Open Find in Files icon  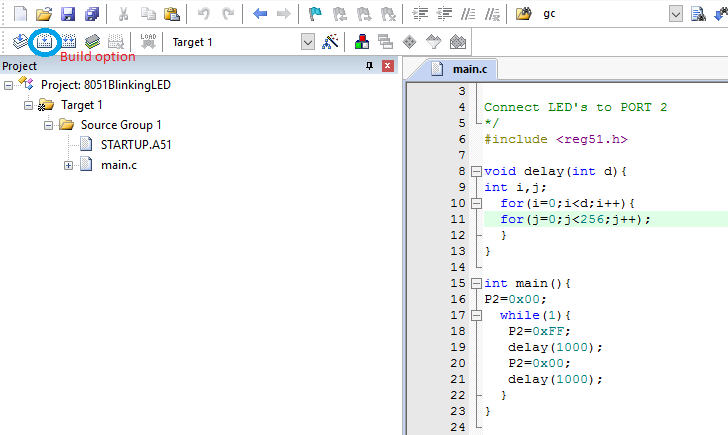click(x=524, y=14)
